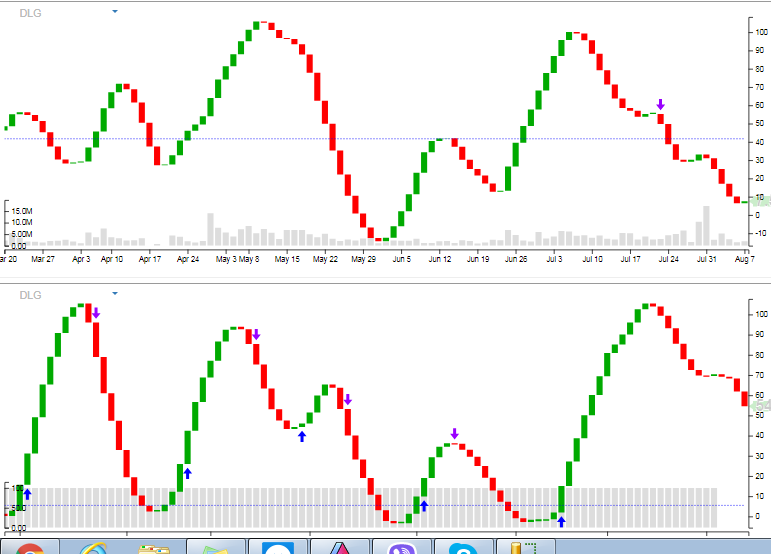Click the blue up arrow below the second bottom-chart rally
Image resolution: width=771 pixels, height=554 pixels.
coord(187,473)
